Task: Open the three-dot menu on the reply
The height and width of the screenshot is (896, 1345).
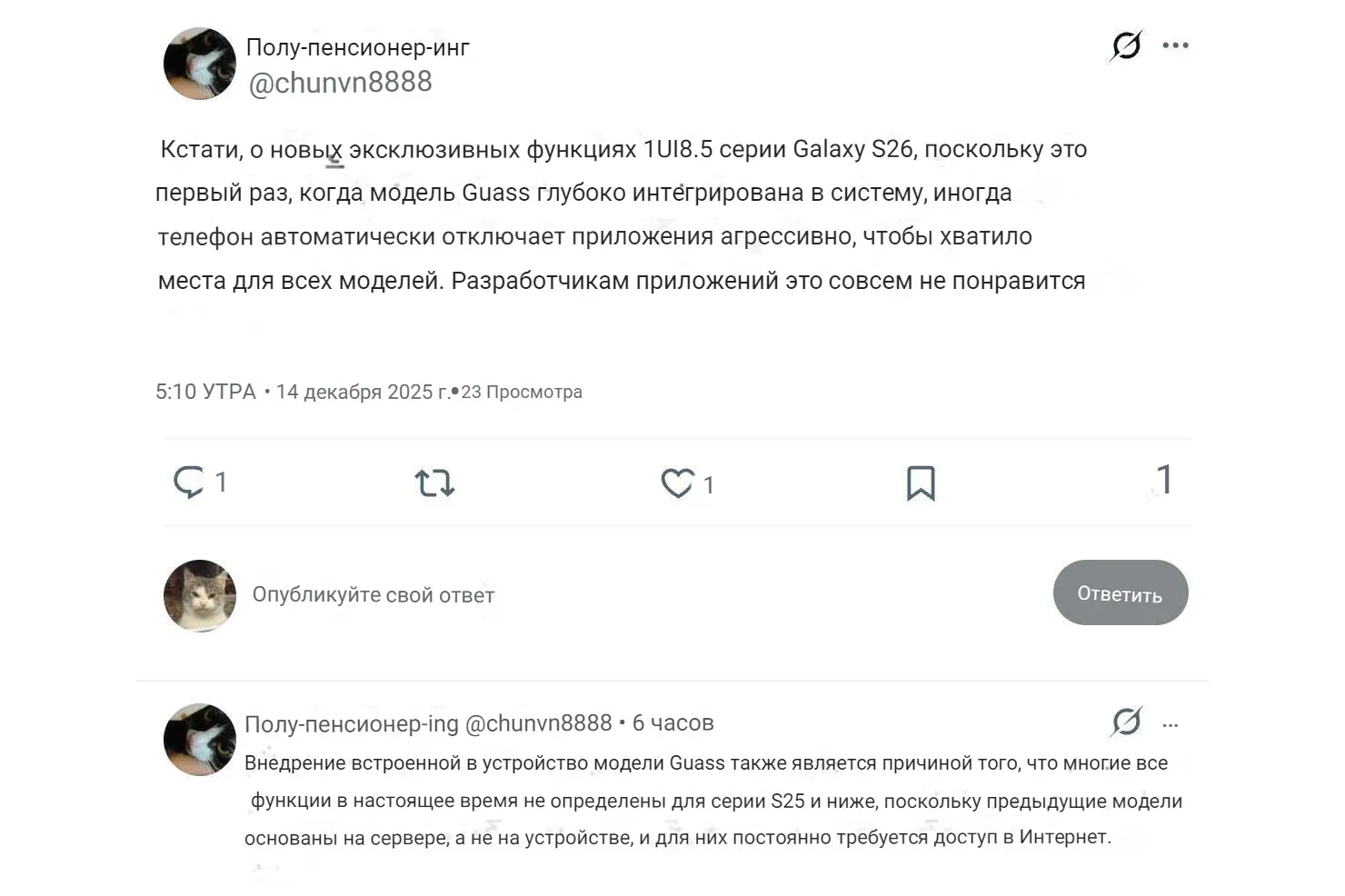Action: pyautogui.click(x=1171, y=724)
